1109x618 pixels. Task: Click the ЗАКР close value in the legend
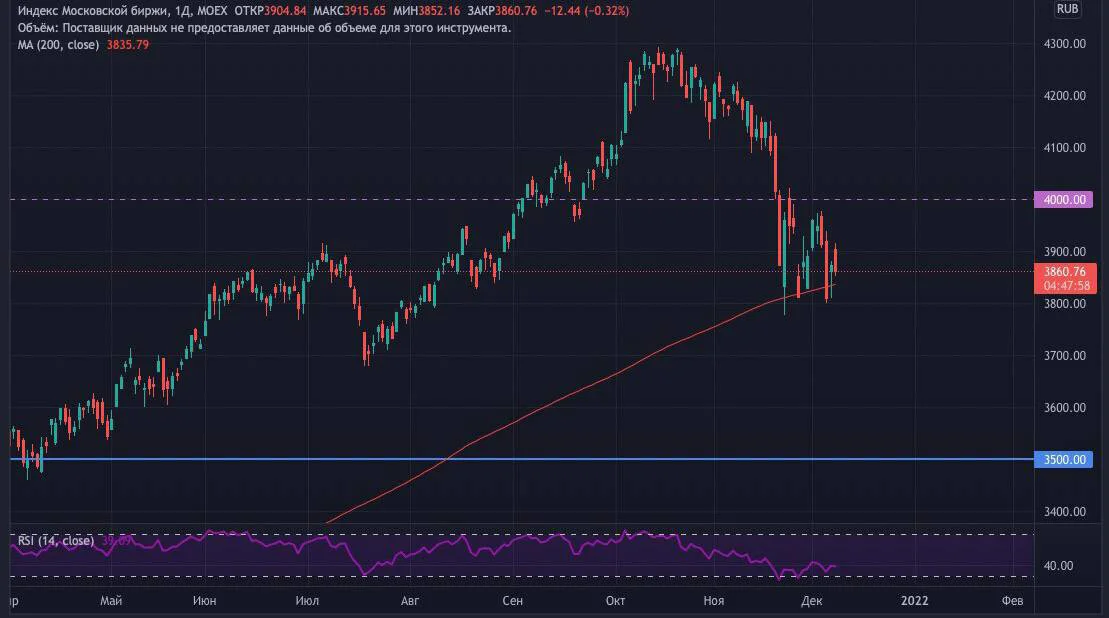516,11
